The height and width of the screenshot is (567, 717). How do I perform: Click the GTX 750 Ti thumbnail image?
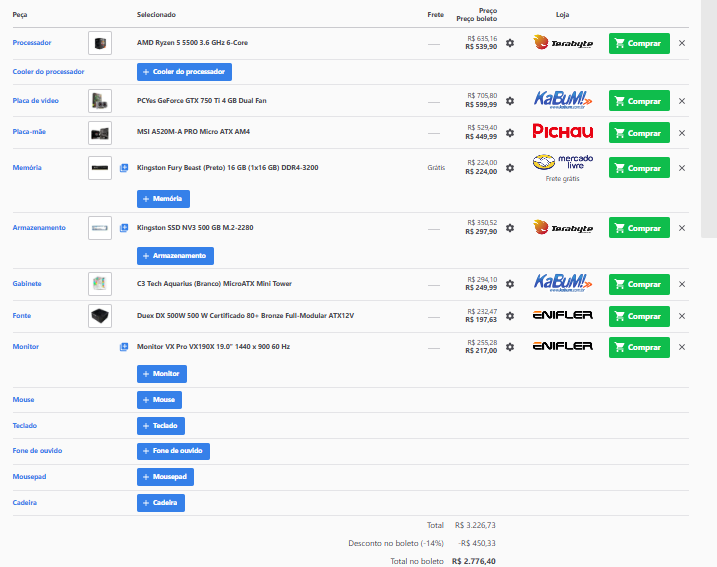100,101
